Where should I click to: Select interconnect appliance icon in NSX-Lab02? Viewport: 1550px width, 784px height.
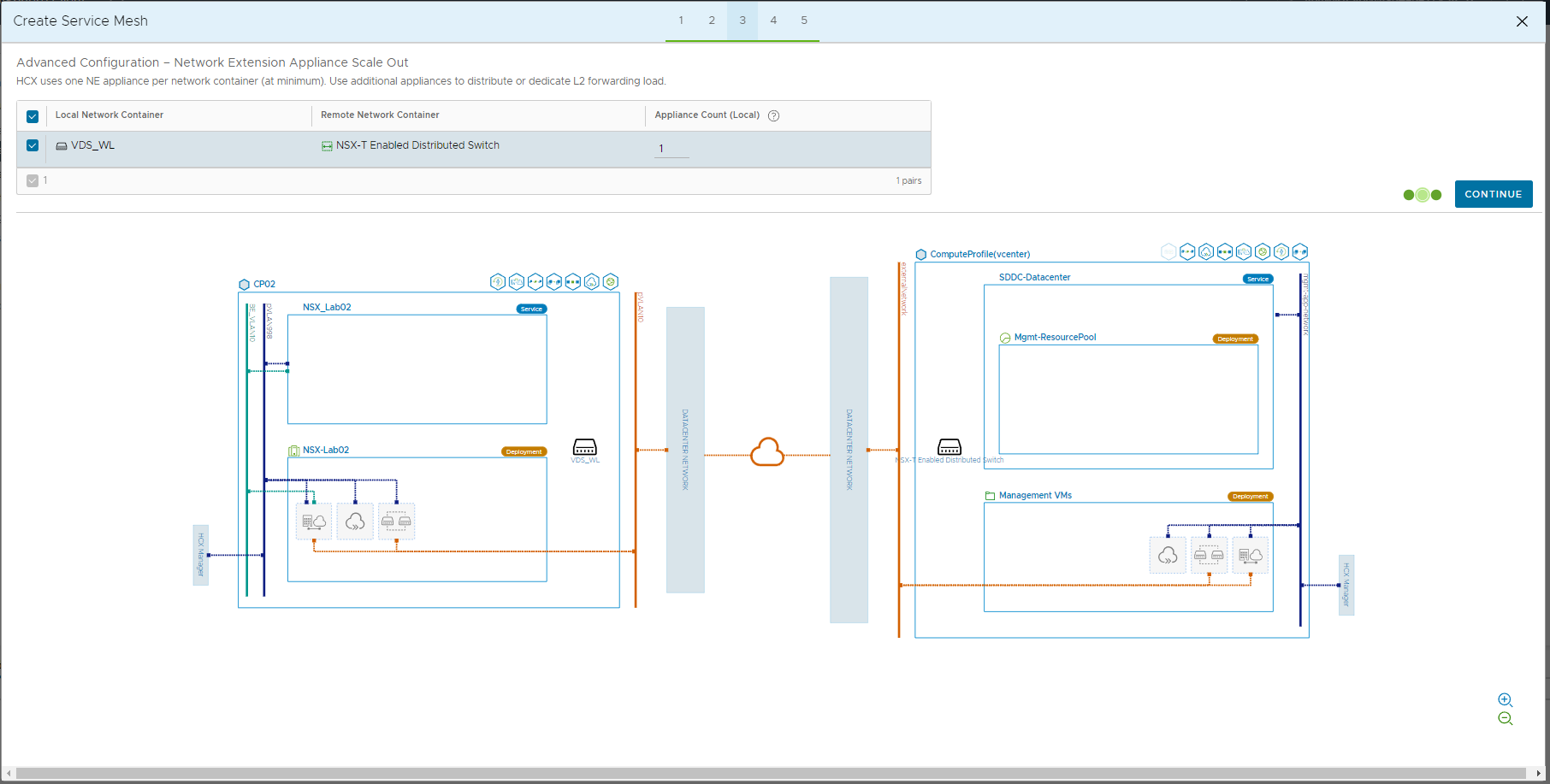click(314, 522)
